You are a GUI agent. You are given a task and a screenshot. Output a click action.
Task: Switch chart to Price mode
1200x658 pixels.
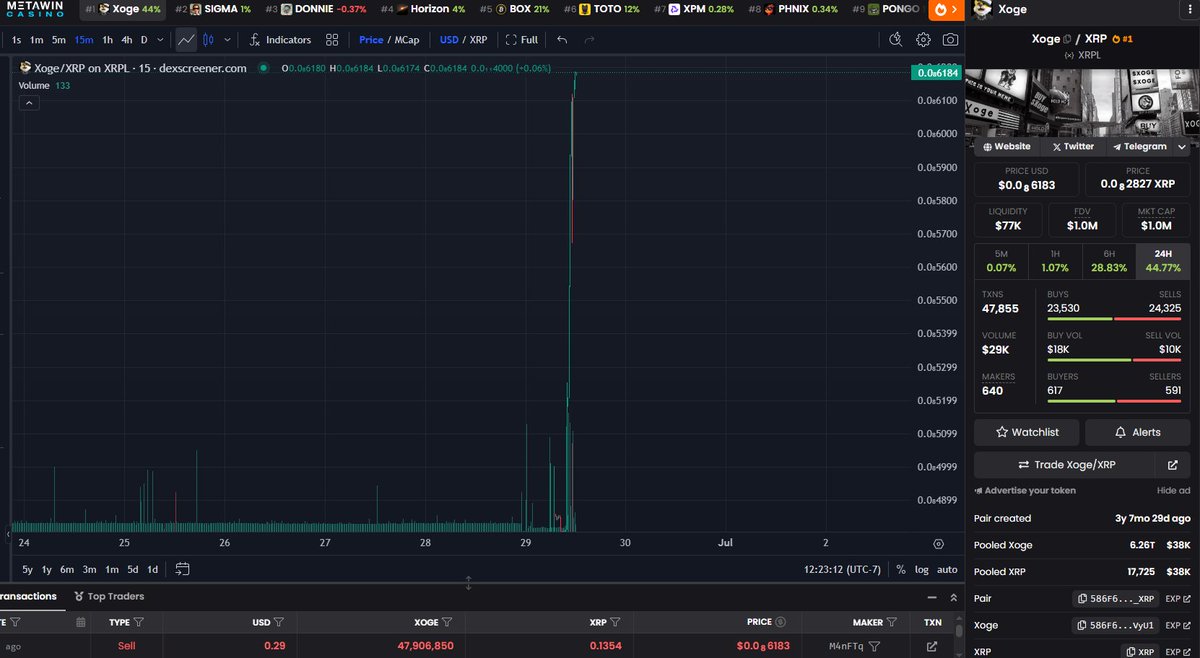pos(371,40)
